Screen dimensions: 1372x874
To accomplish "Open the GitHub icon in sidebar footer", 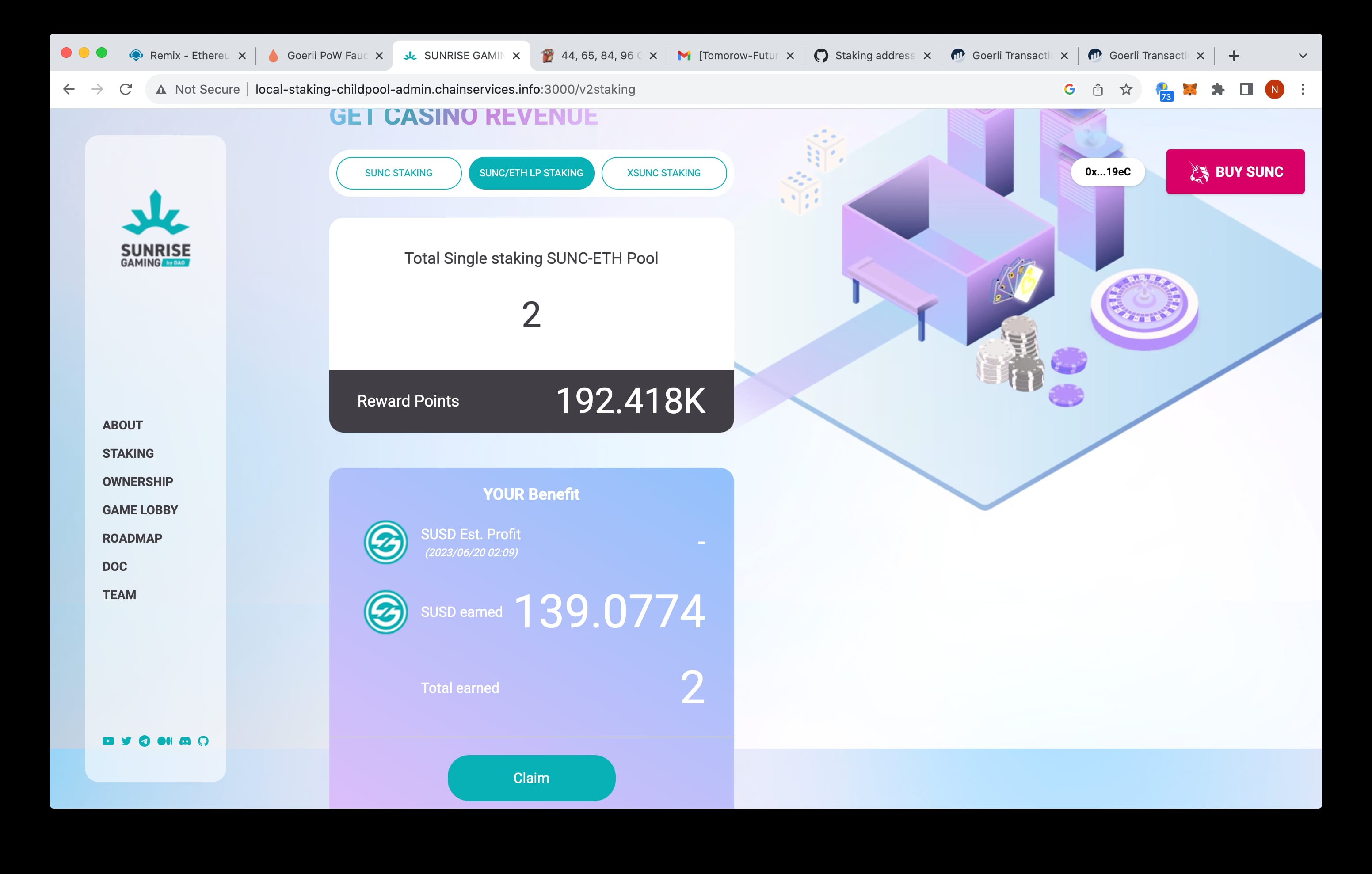I will coord(203,741).
